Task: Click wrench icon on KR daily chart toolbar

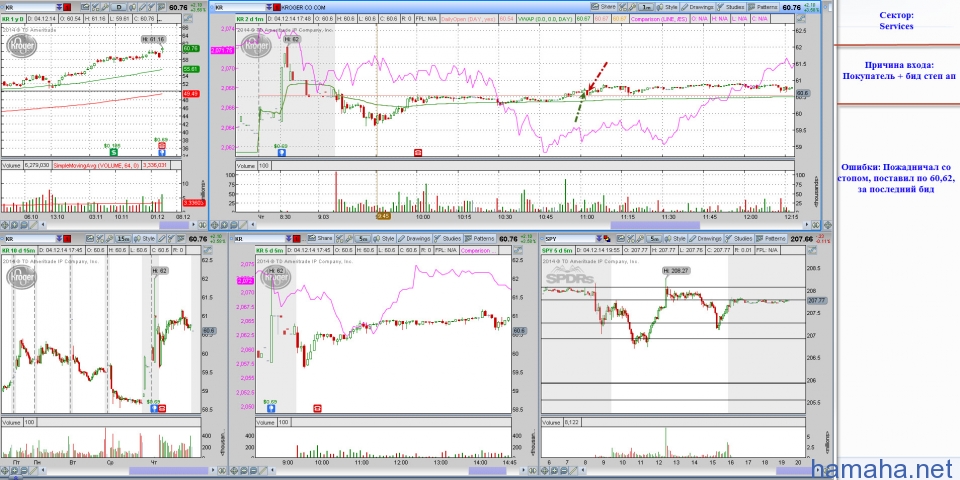Action: point(105,7)
